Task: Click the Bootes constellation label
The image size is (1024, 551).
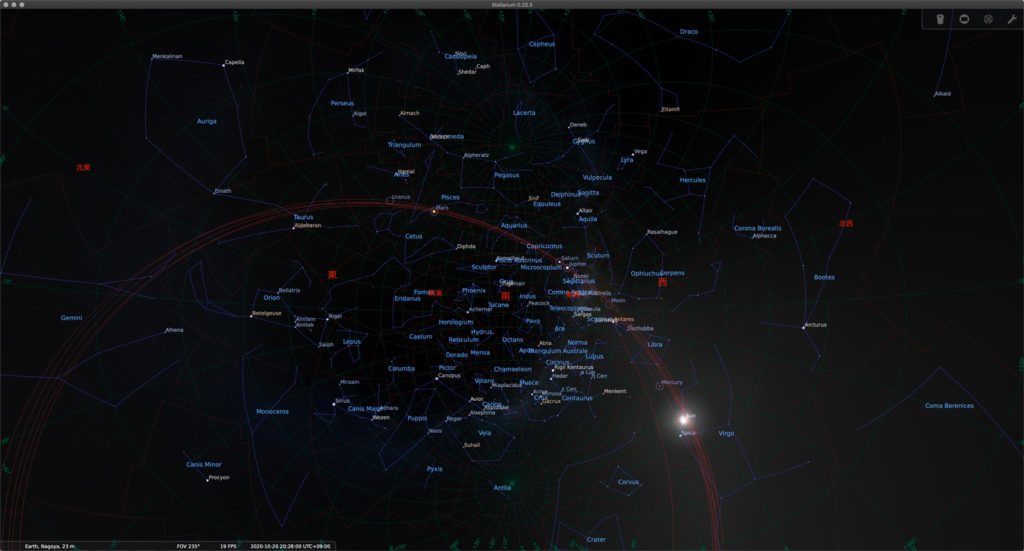Action: tap(824, 277)
